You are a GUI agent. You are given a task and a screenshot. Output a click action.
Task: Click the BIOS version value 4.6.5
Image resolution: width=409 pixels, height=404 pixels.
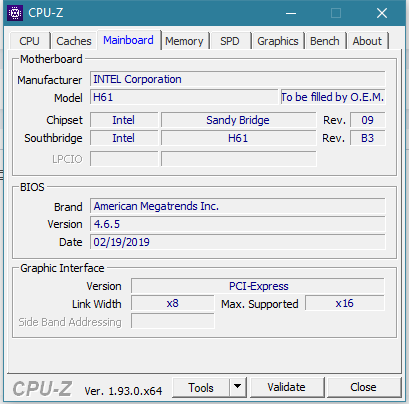click(x=237, y=224)
